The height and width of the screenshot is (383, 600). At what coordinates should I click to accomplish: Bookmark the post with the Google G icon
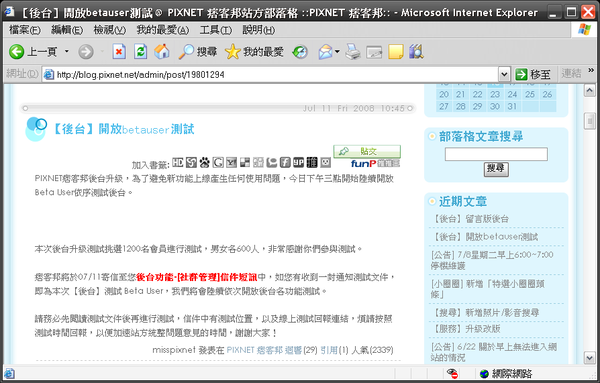point(218,163)
